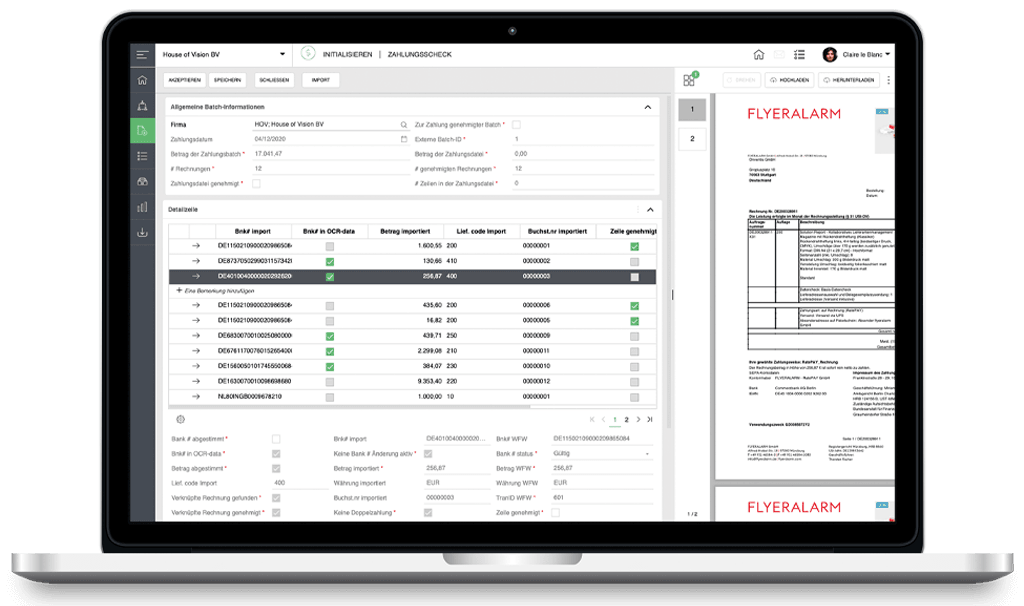The image size is (1024, 606).
Task: Toggle the Zahlungsdatei genehmigt checkbox
Action: (257, 184)
